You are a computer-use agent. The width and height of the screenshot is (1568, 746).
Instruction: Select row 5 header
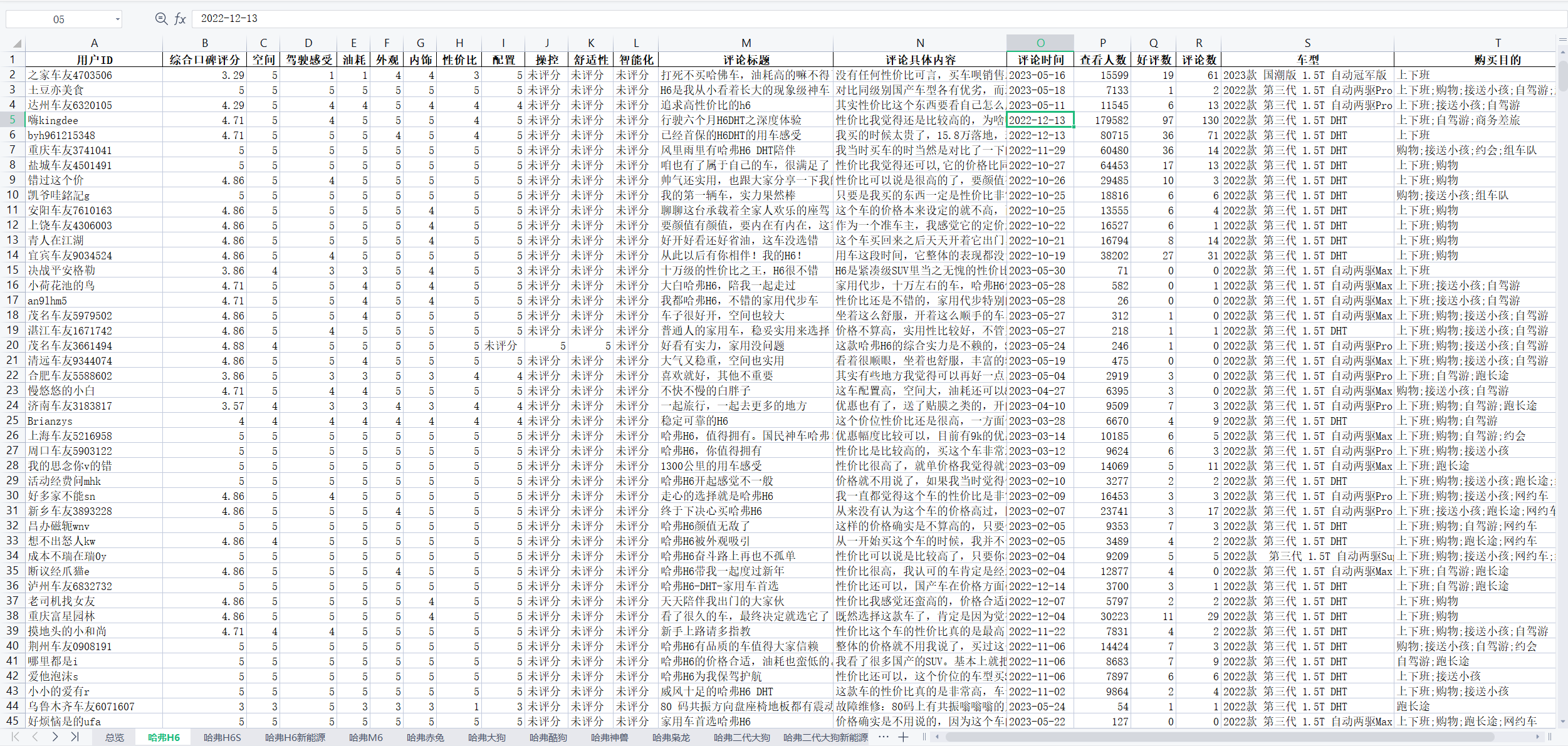pyautogui.click(x=13, y=120)
